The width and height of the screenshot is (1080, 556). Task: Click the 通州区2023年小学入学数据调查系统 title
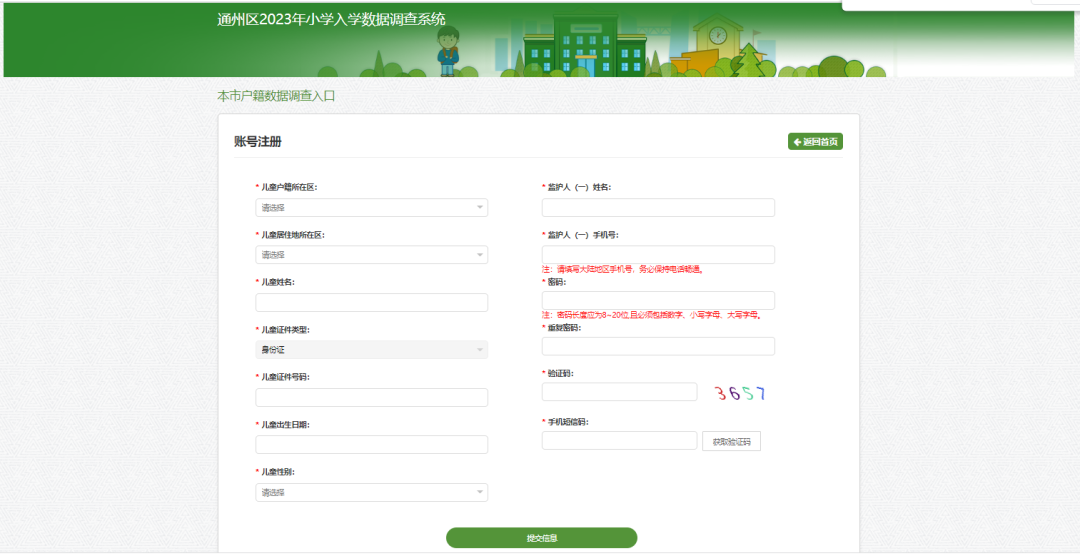tap(331, 19)
